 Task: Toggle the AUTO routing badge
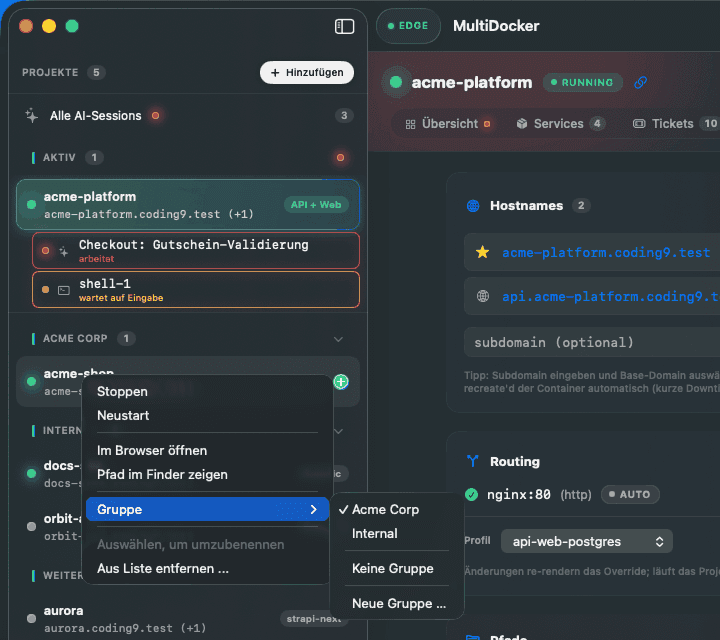tap(630, 494)
